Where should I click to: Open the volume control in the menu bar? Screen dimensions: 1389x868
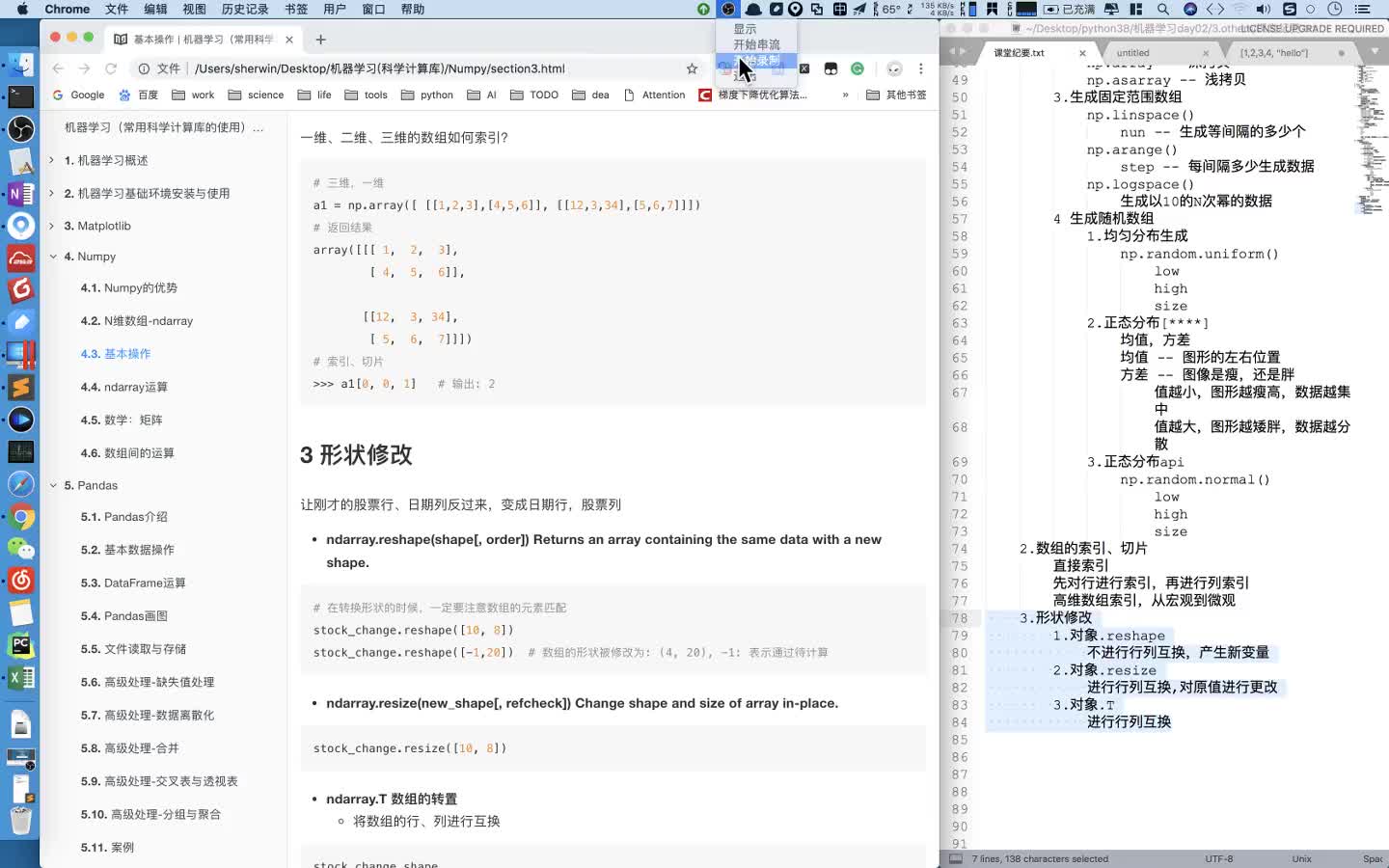coord(1263,9)
